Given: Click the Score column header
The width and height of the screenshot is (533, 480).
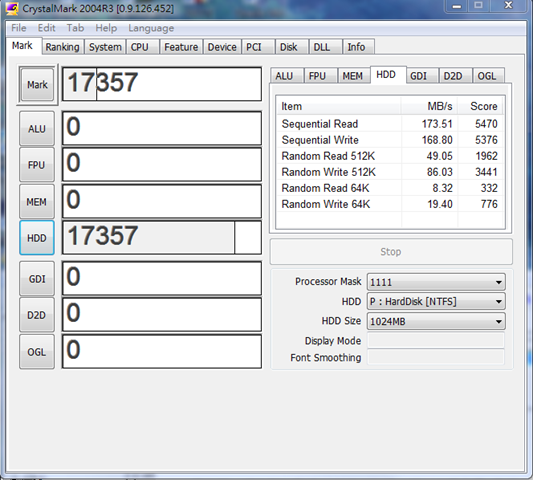Looking at the screenshot, I should pos(484,106).
